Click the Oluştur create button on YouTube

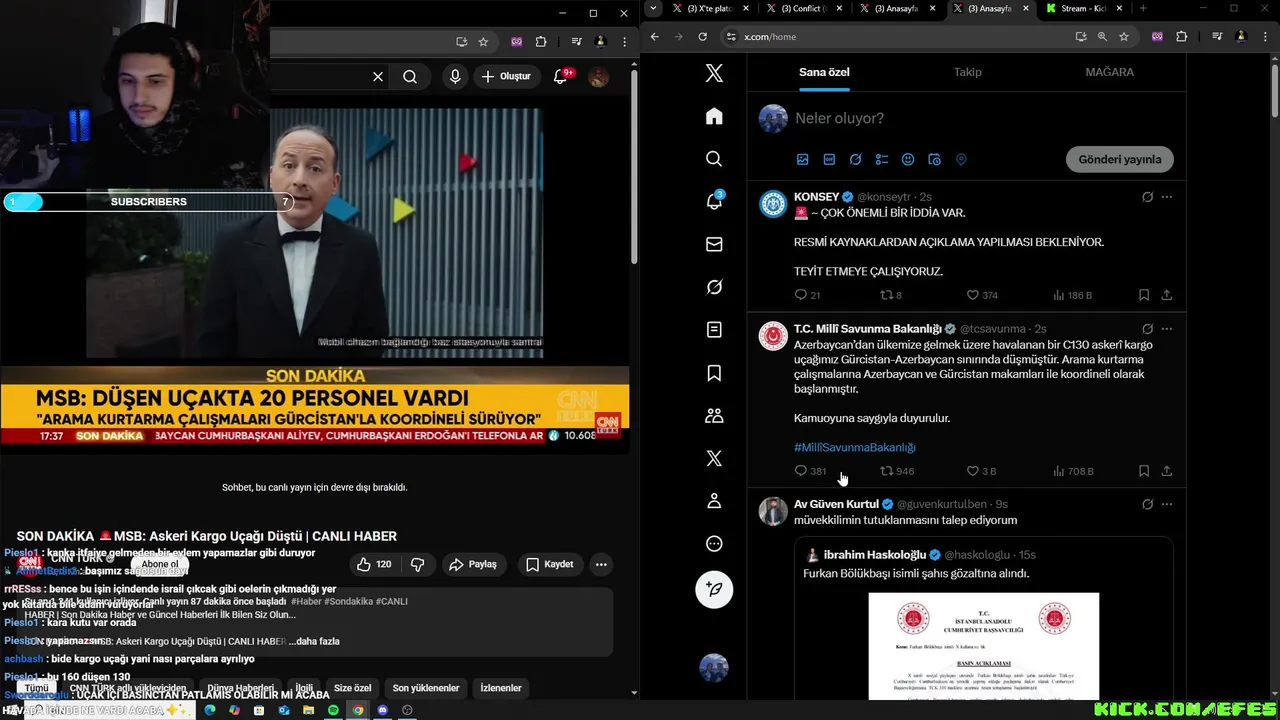pyautogui.click(x=506, y=76)
